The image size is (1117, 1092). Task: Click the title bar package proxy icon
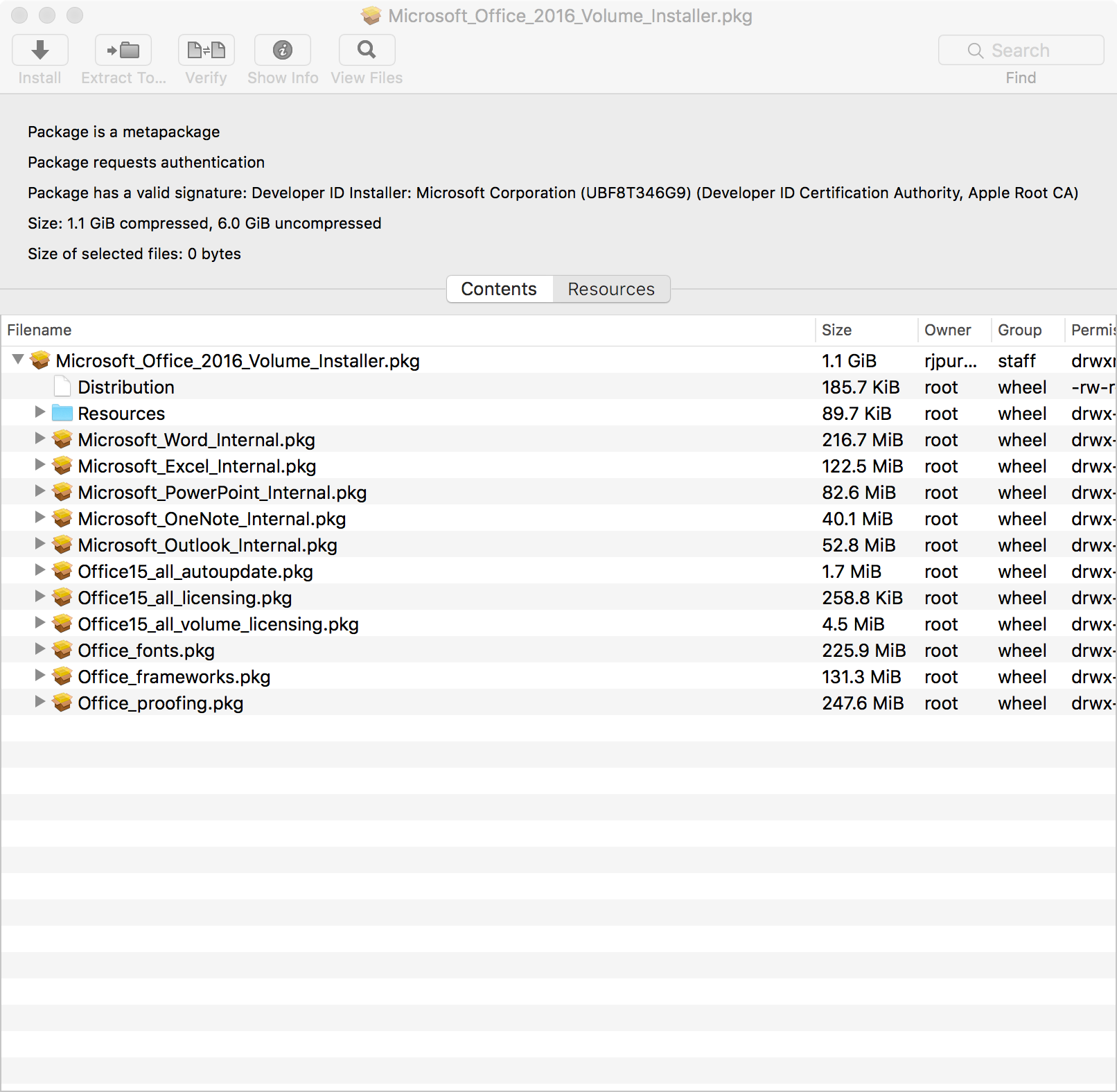[x=371, y=15]
